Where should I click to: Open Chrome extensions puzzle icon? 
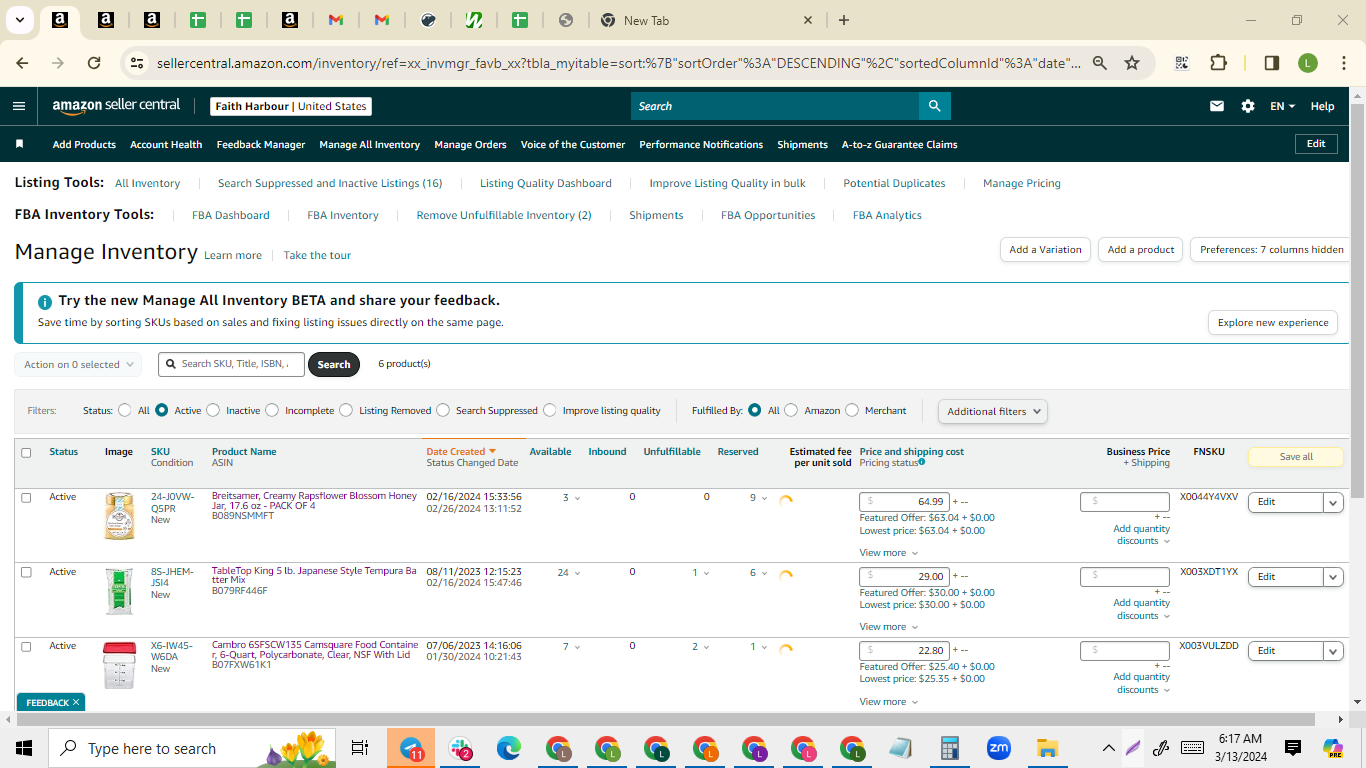click(1218, 63)
